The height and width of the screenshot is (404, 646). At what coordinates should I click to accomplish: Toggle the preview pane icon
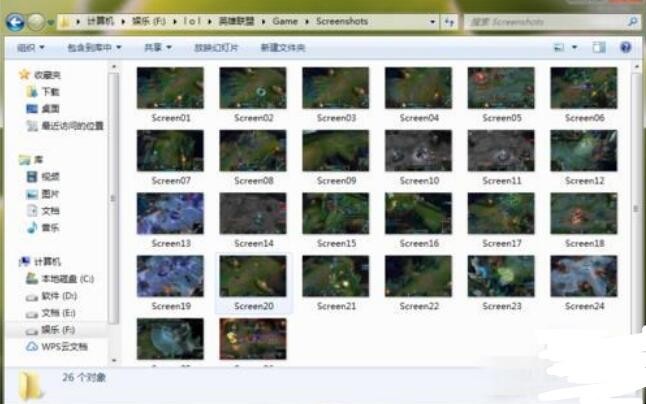tap(599, 46)
